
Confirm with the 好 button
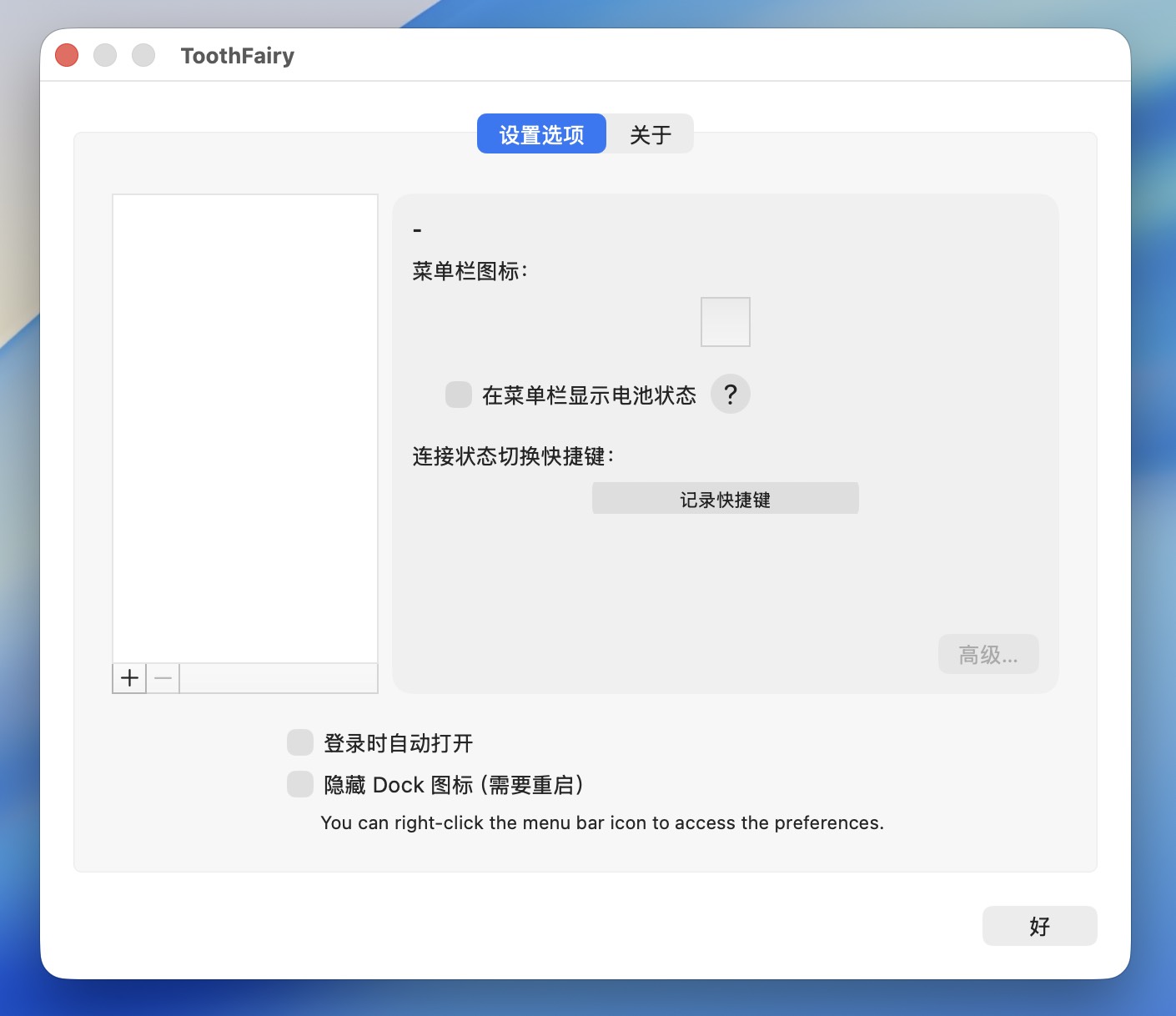[x=1039, y=926]
